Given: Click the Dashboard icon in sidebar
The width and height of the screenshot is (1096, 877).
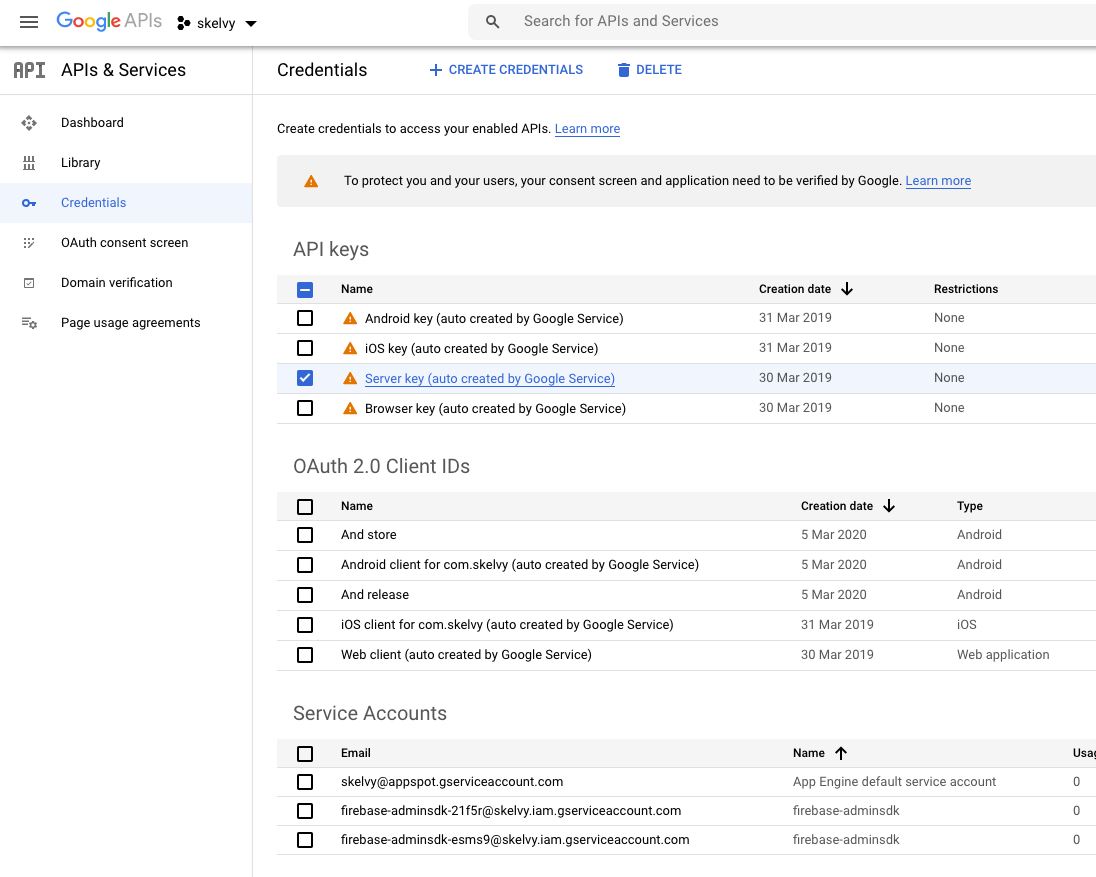Looking at the screenshot, I should [29, 123].
